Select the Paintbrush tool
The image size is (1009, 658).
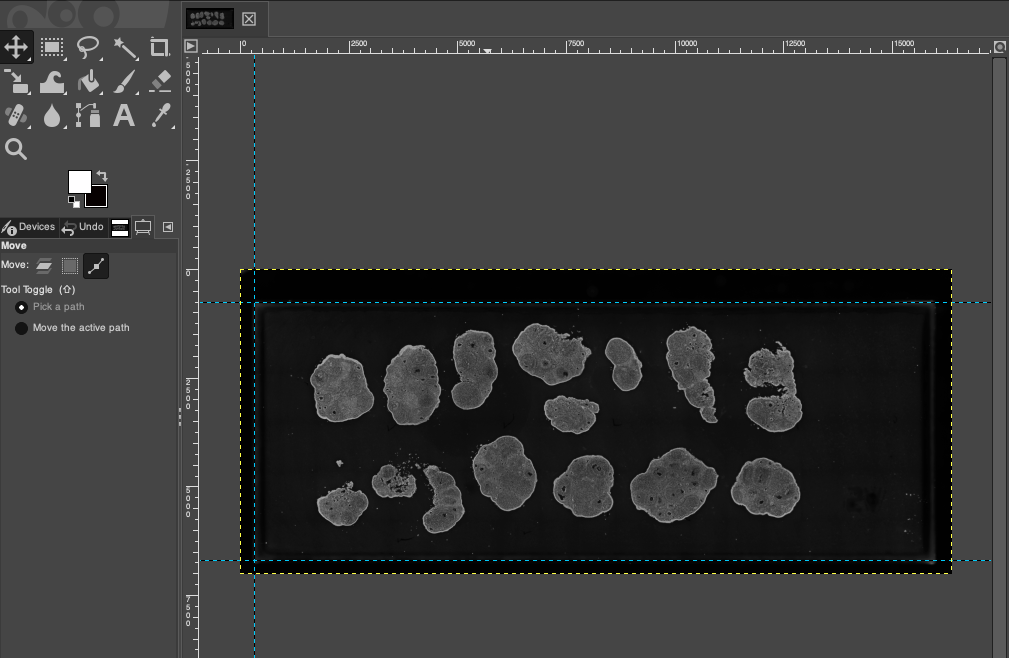(124, 82)
